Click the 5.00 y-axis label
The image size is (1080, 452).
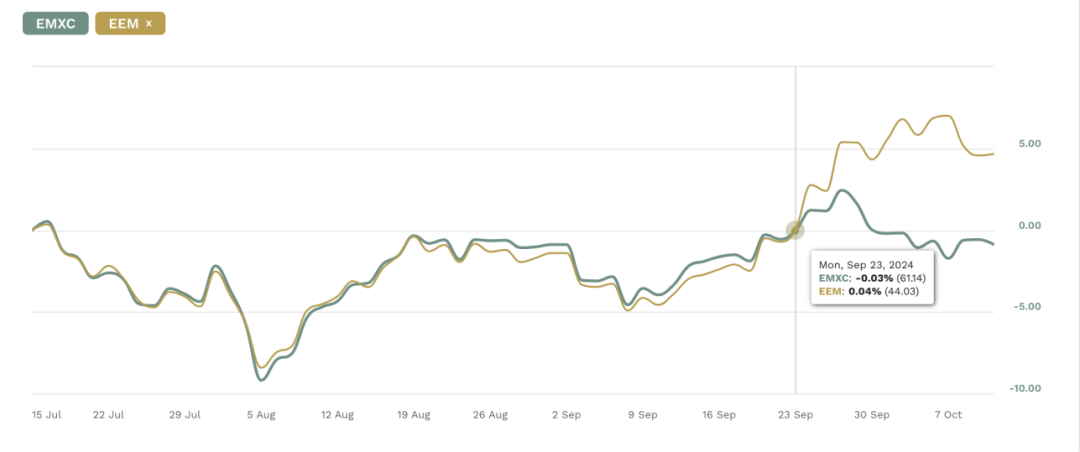1029,144
